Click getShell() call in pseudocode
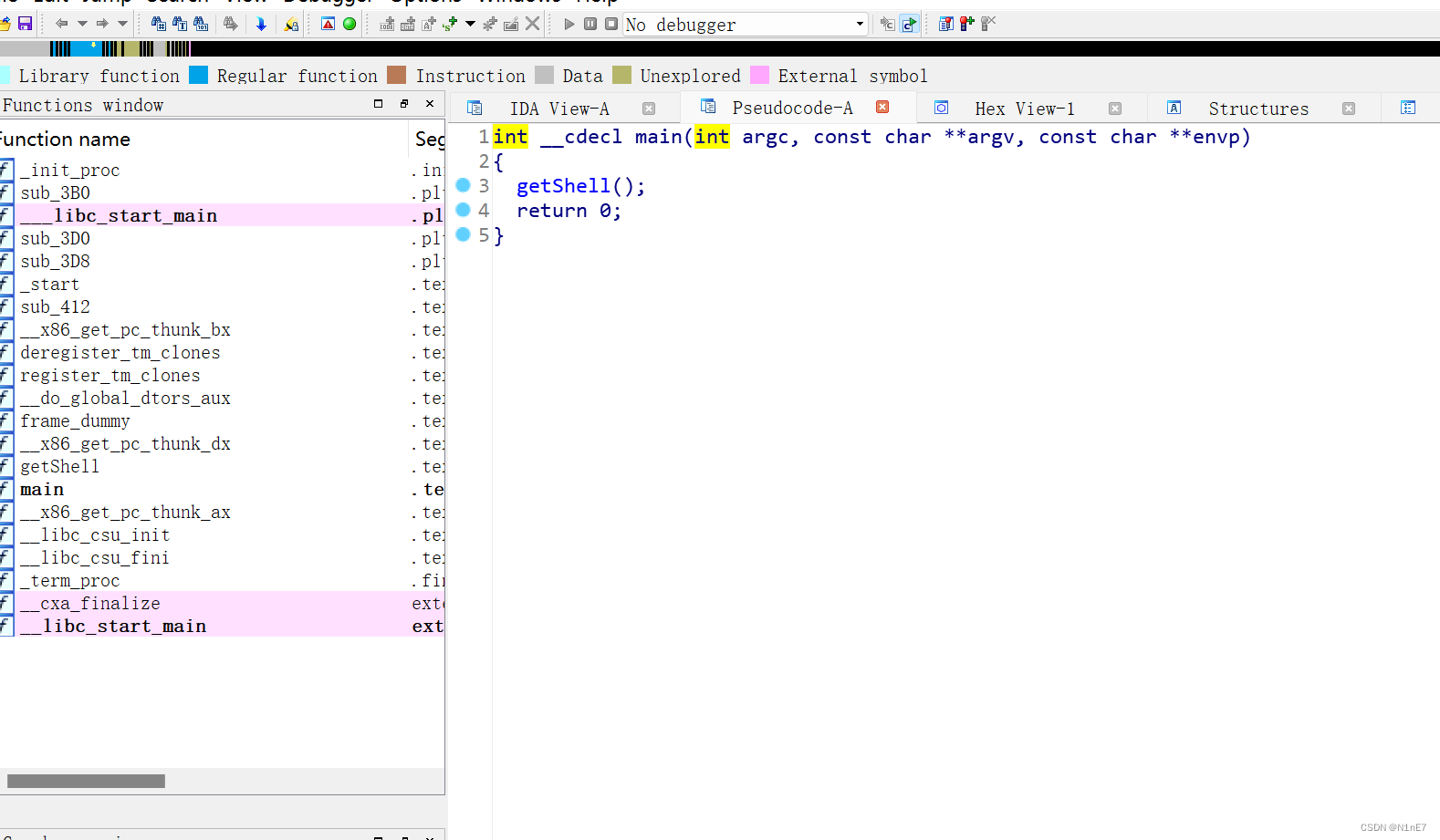 580,186
